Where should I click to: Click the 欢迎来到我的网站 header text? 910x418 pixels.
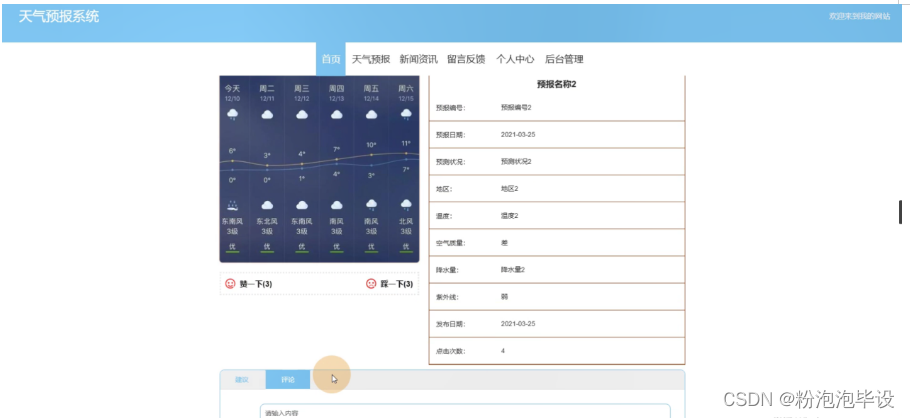[x=860, y=16]
